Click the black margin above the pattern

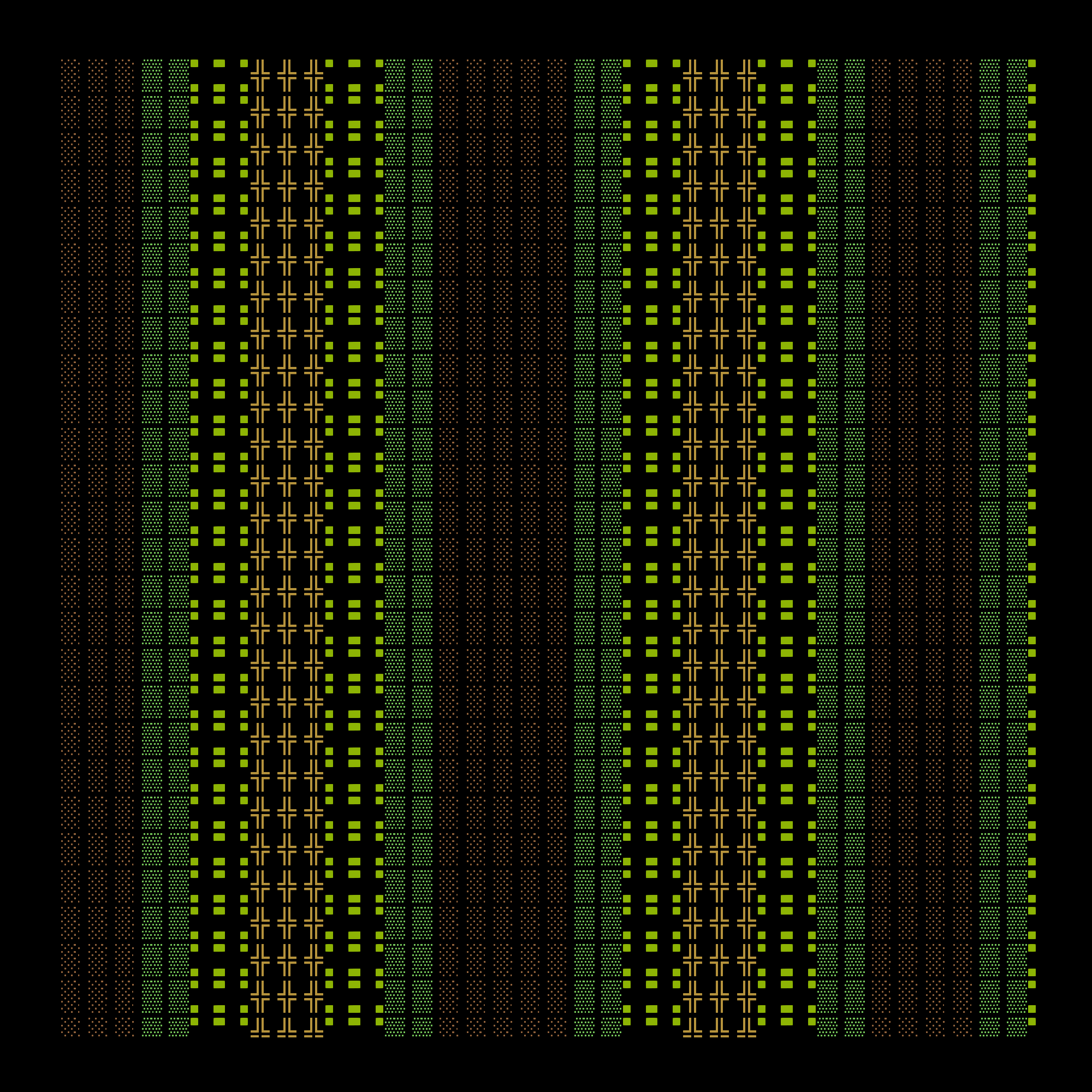[546, 28]
